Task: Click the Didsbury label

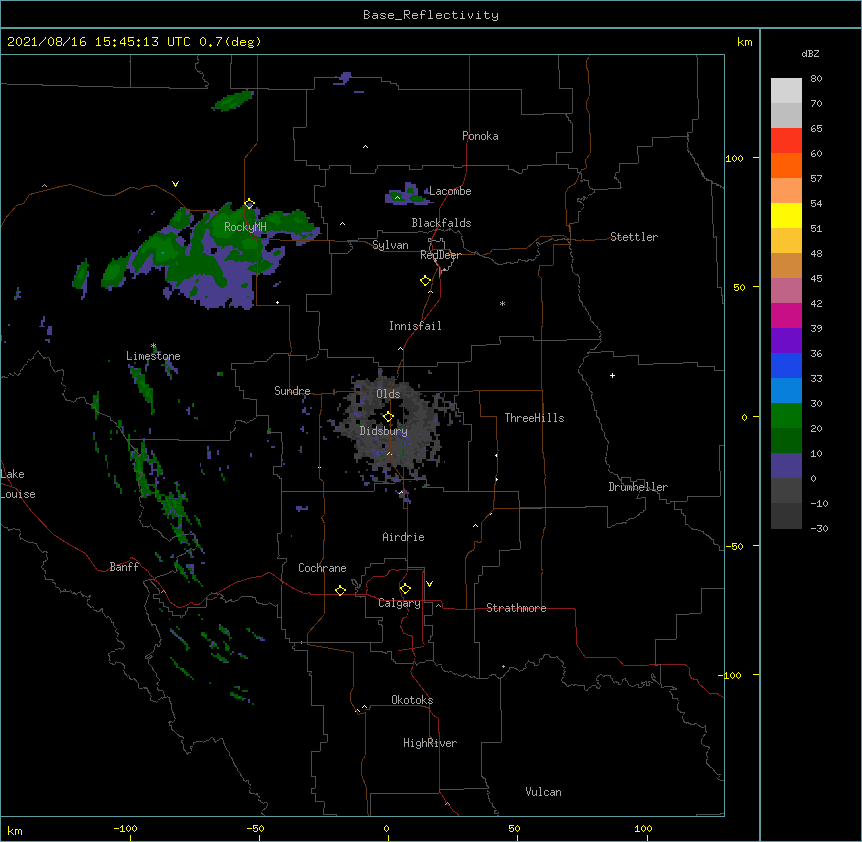Action: coord(384,431)
